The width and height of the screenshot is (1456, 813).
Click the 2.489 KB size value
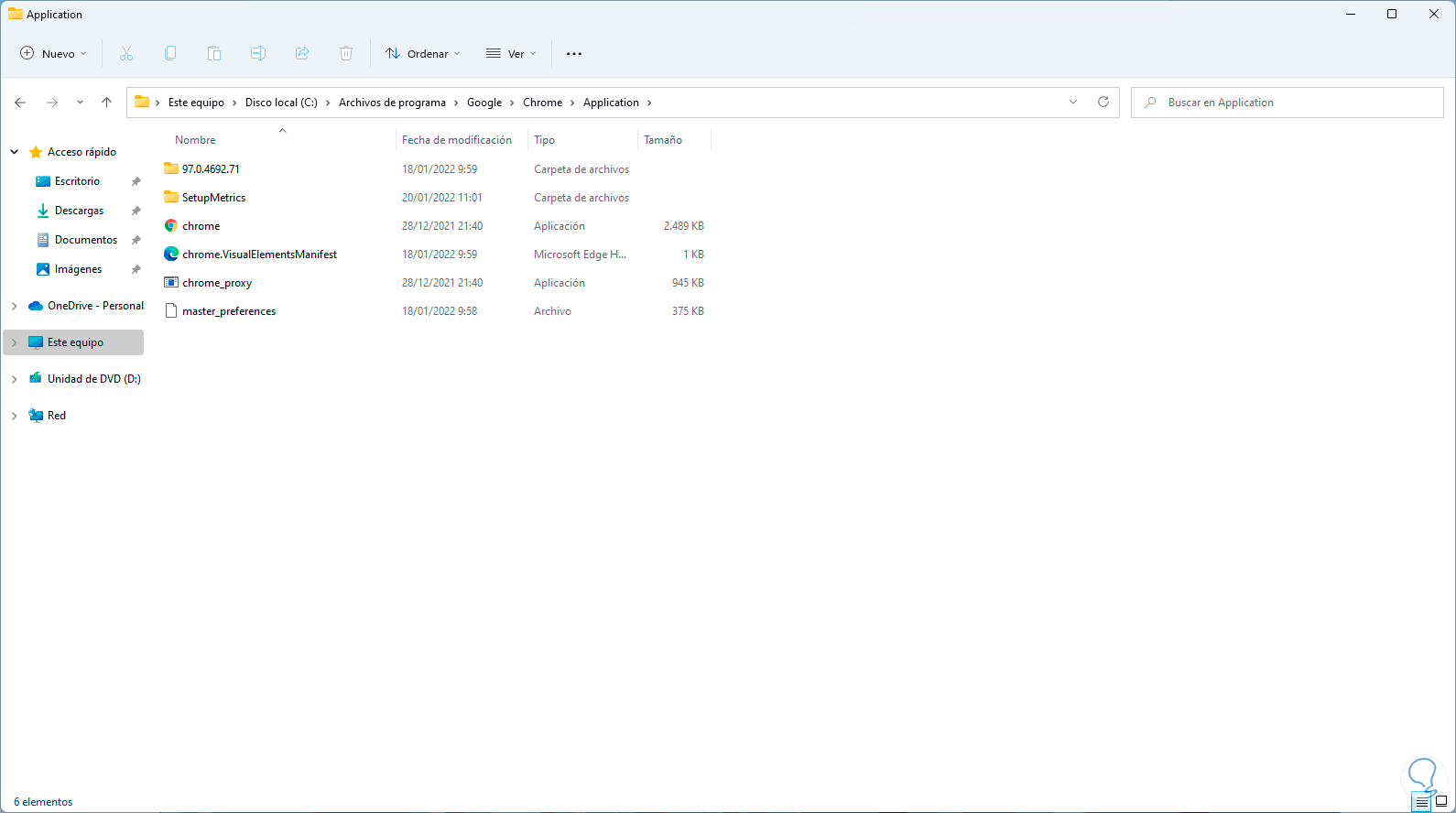pyautogui.click(x=684, y=226)
